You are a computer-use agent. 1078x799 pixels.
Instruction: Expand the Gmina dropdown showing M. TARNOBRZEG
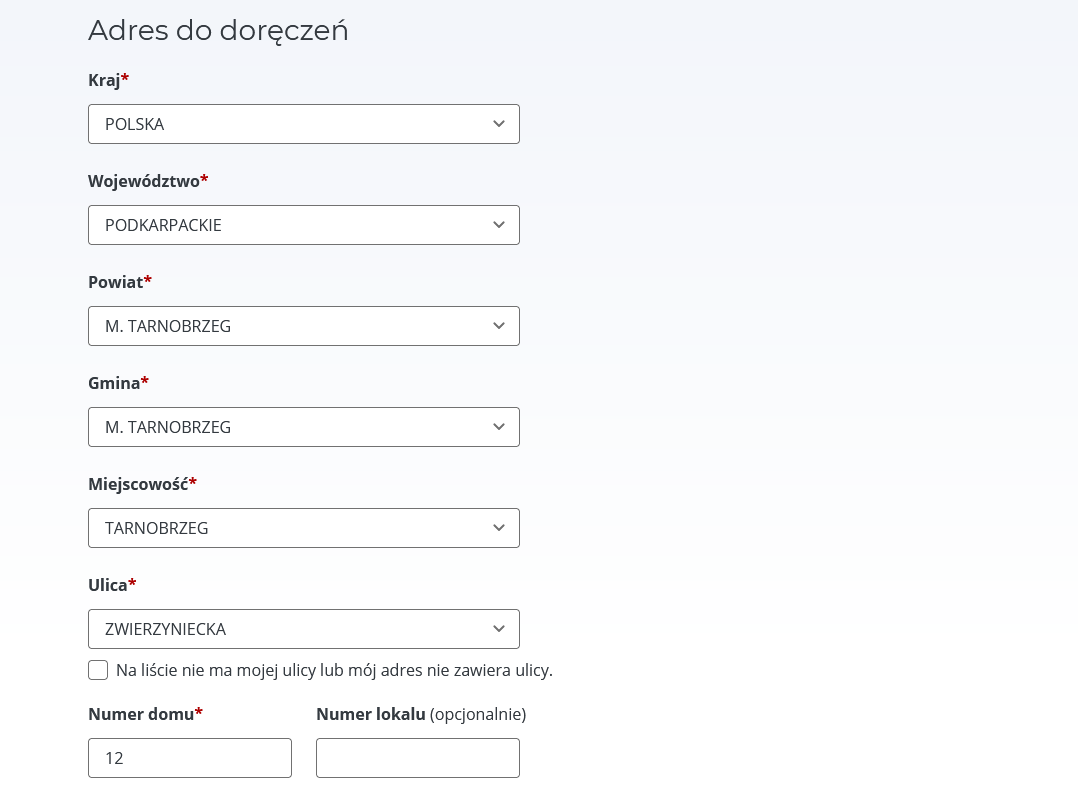290,427
